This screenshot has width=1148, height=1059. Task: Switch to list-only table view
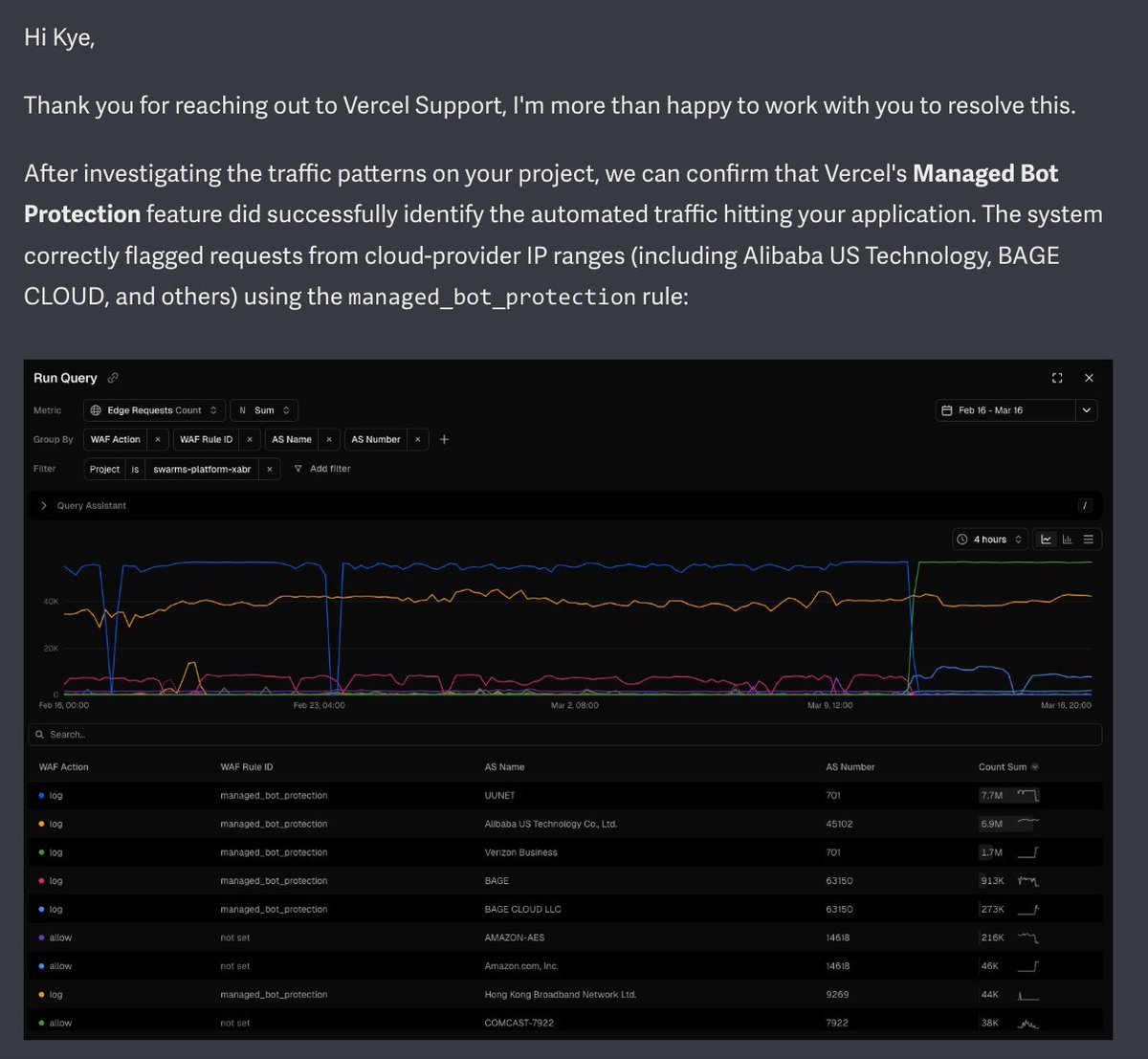click(x=1089, y=540)
